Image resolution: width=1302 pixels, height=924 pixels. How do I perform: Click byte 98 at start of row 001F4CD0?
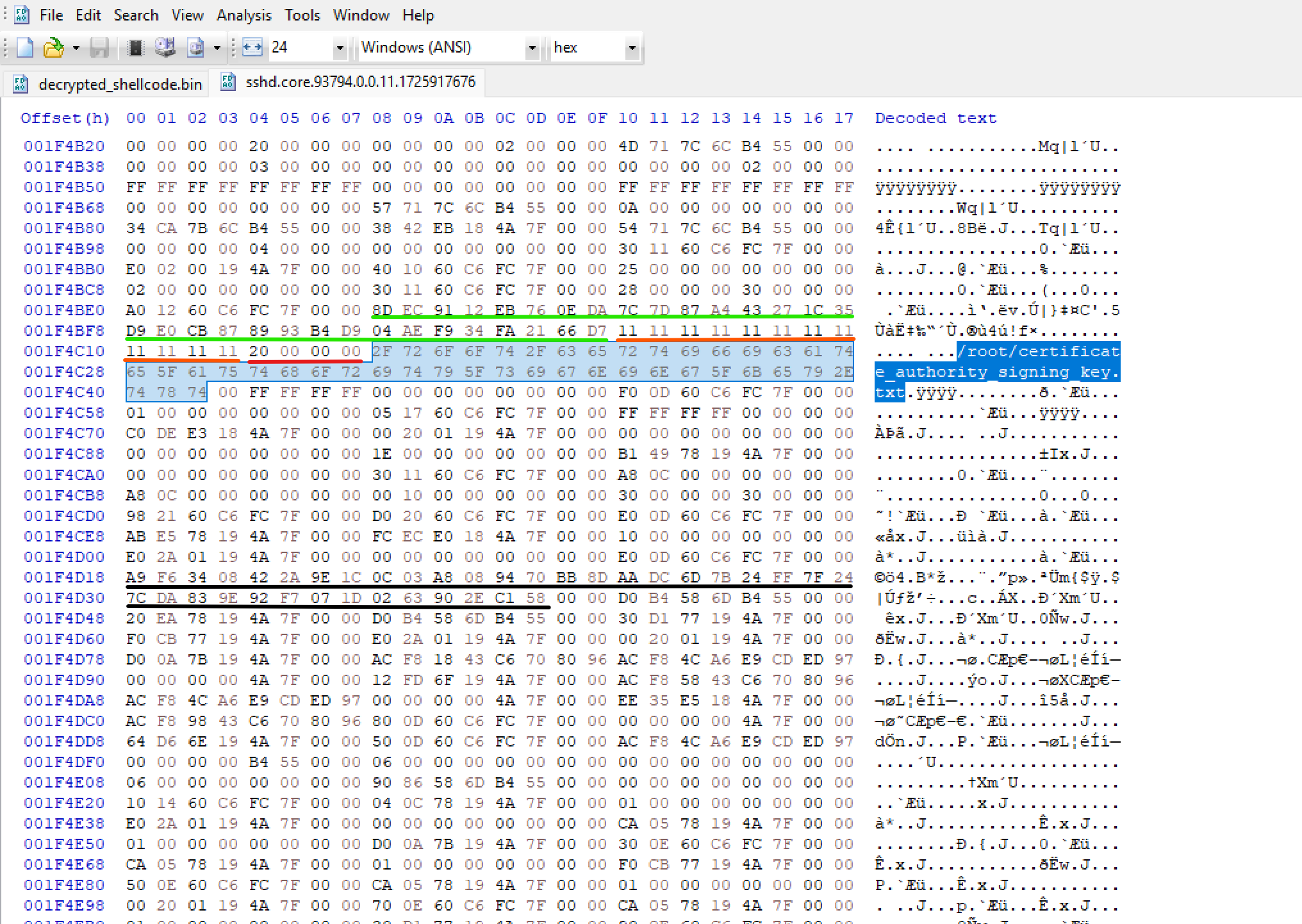coord(135,516)
